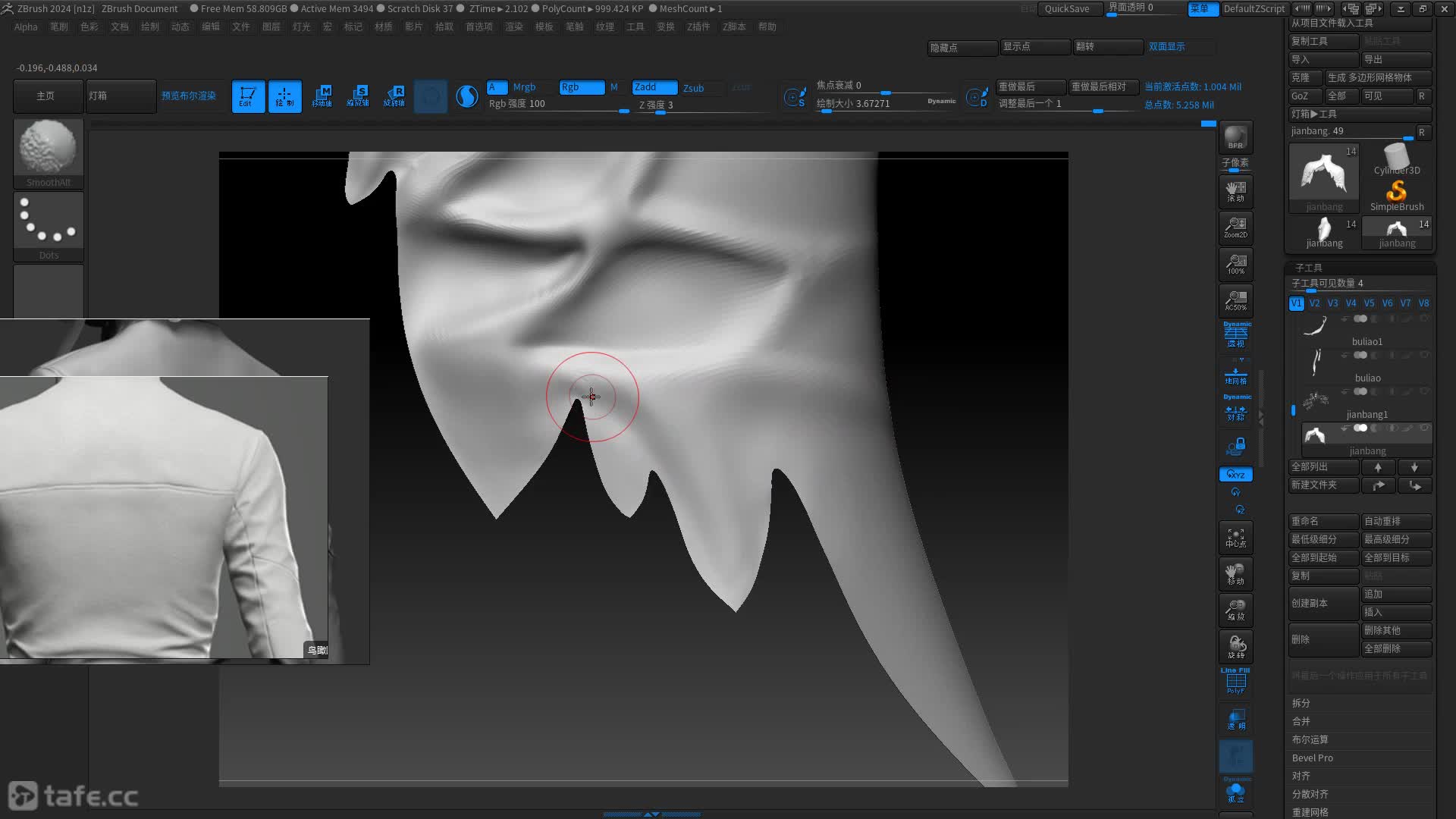Click the 删除 (Delete) subtool button
1456x819 pixels.
click(1323, 640)
